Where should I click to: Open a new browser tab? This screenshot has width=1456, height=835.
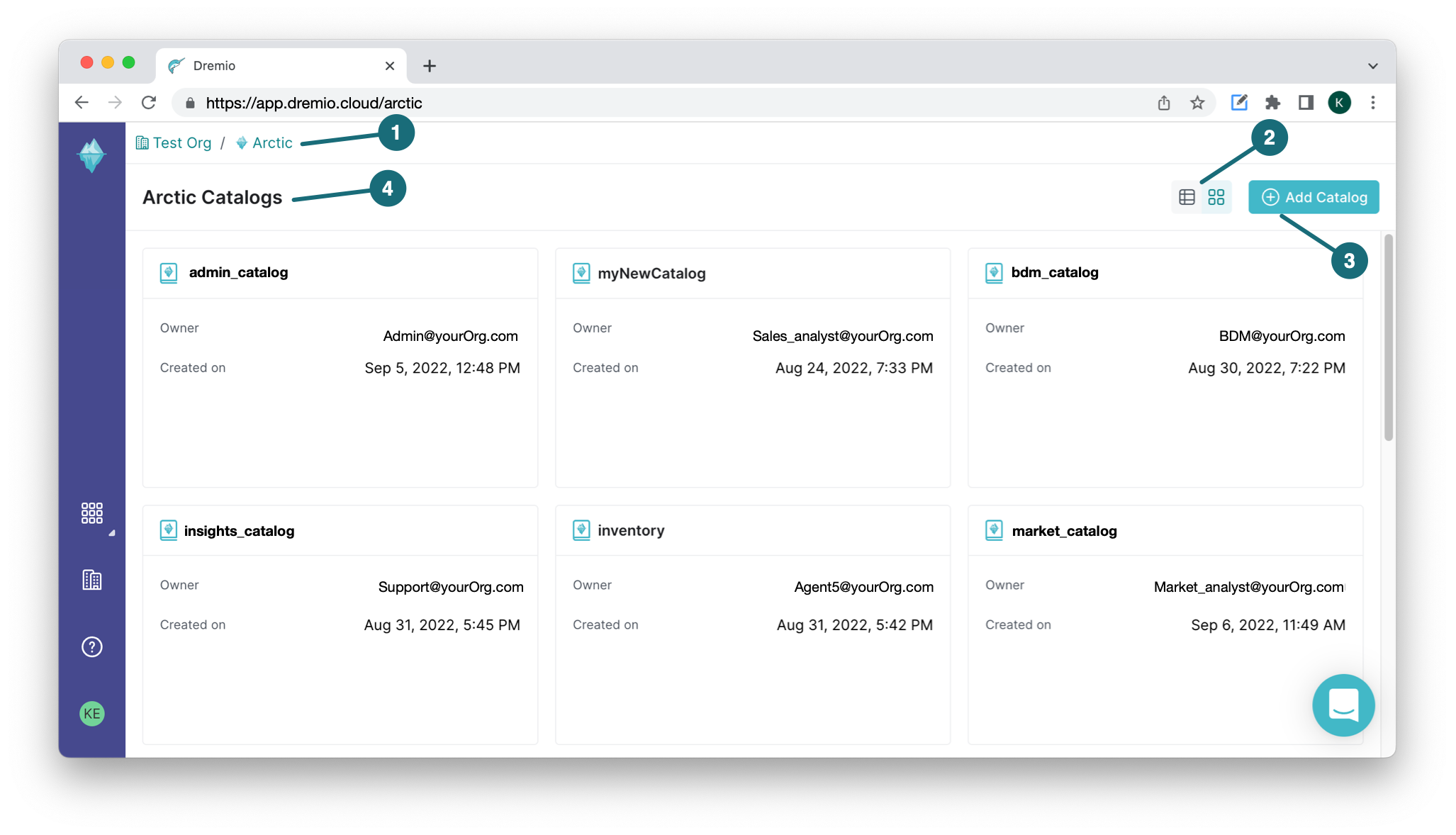(430, 66)
